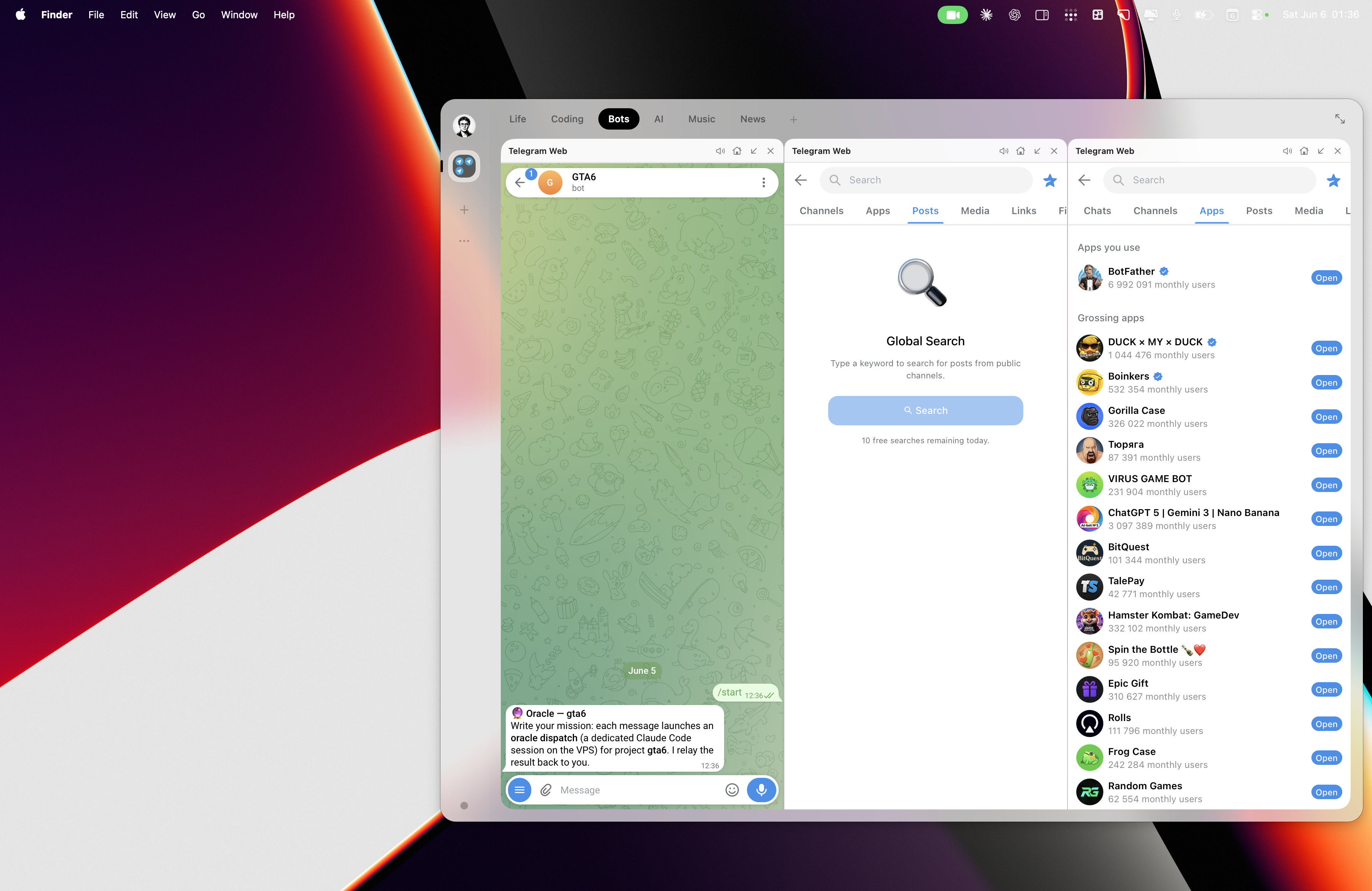Click the BitQuest app icon
The height and width of the screenshot is (891, 1372).
pyautogui.click(x=1090, y=553)
